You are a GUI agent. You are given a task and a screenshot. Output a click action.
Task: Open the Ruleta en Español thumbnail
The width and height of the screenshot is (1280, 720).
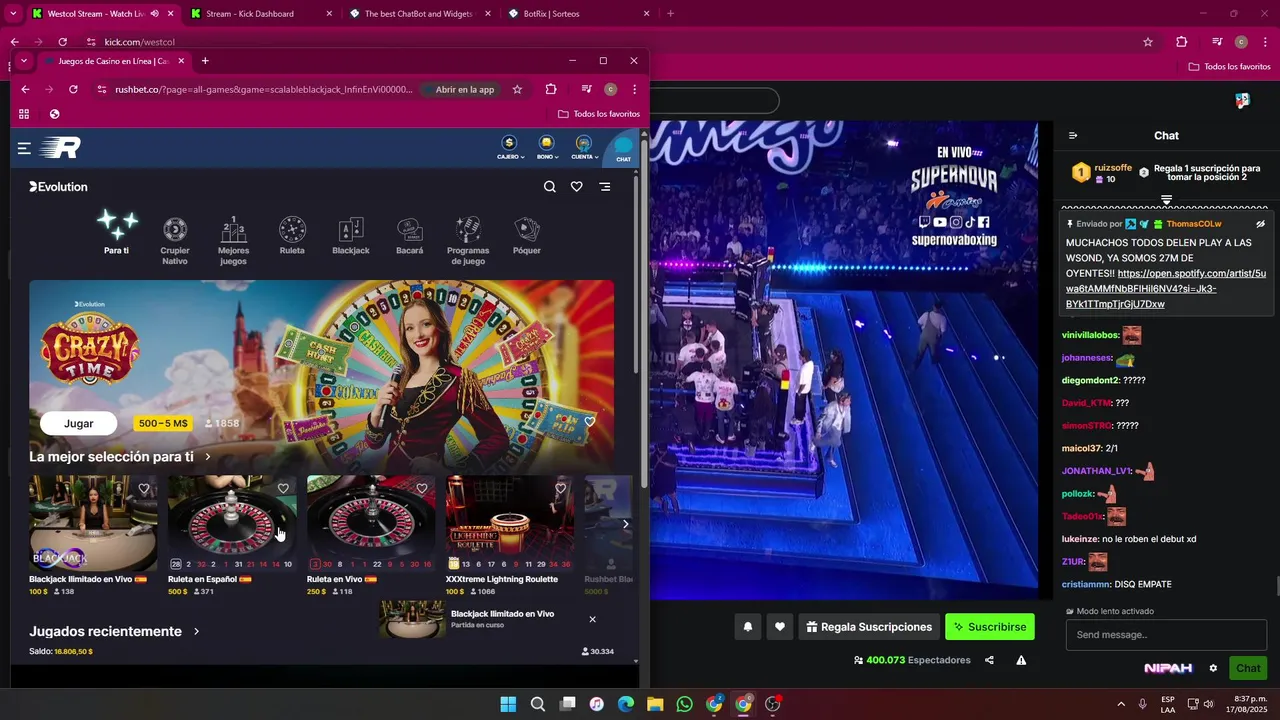(232, 523)
